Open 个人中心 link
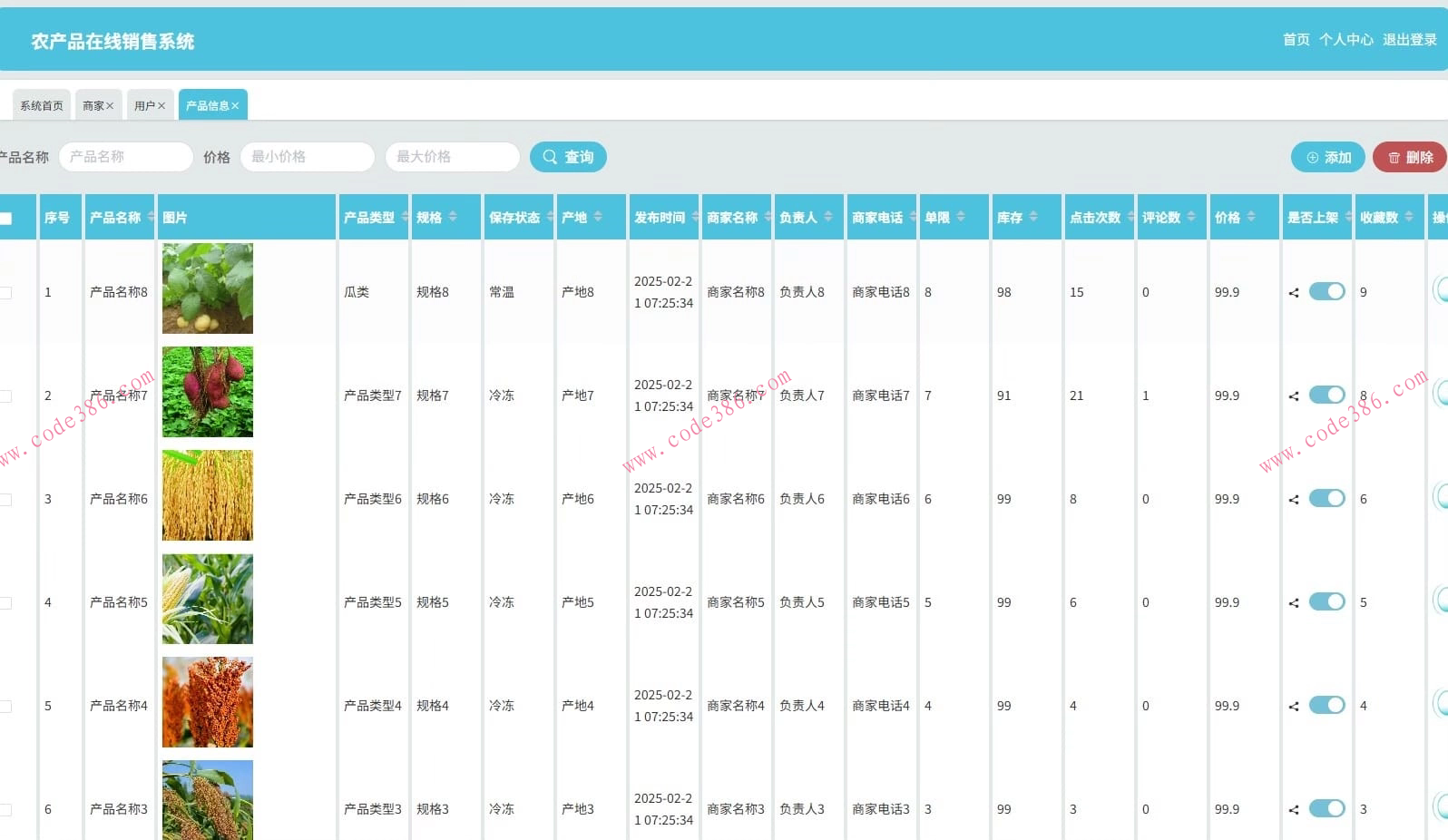The image size is (1448, 840). click(x=1346, y=40)
